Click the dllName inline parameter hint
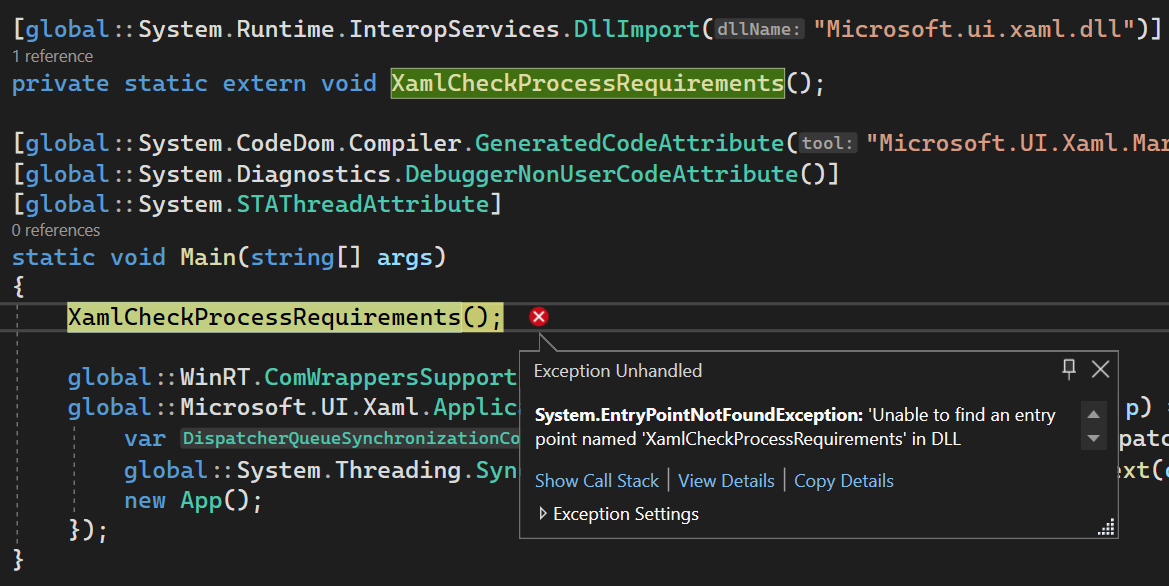The image size is (1169, 586). pyautogui.click(x=759, y=30)
